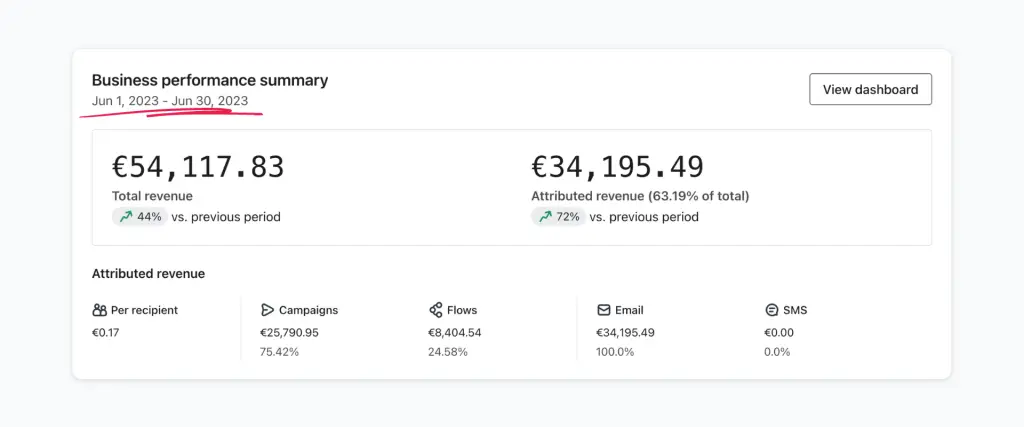Click the Campaigns label

(308, 310)
